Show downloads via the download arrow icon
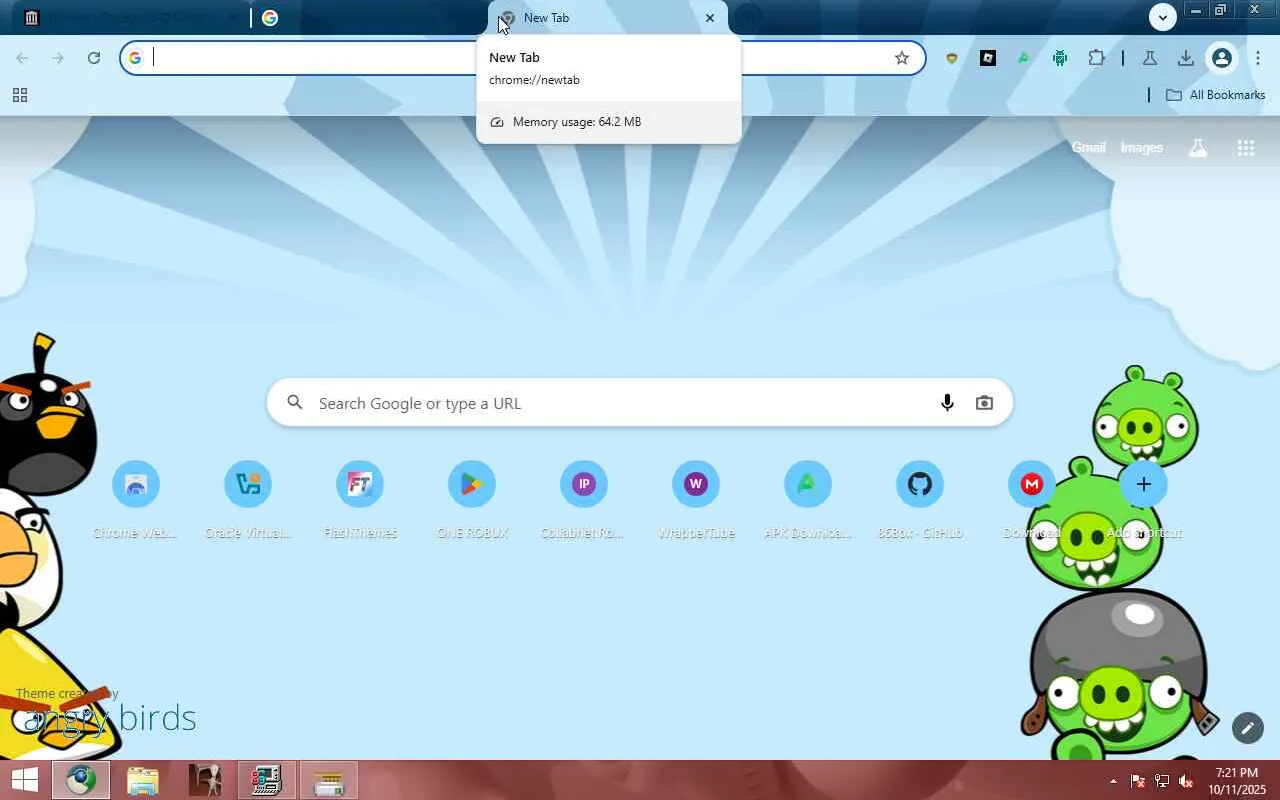 [x=1186, y=58]
